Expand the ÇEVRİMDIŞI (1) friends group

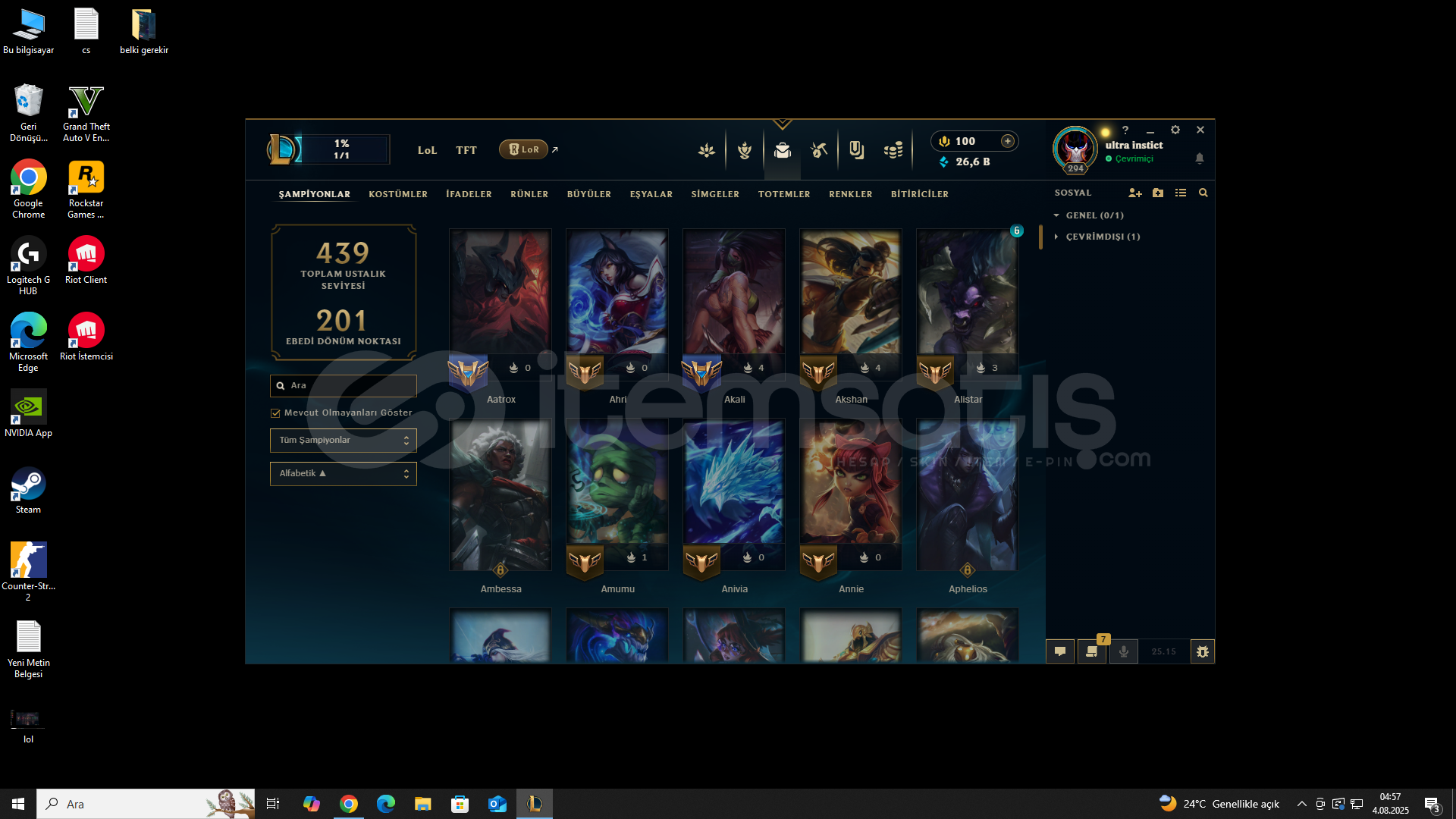tap(1097, 237)
